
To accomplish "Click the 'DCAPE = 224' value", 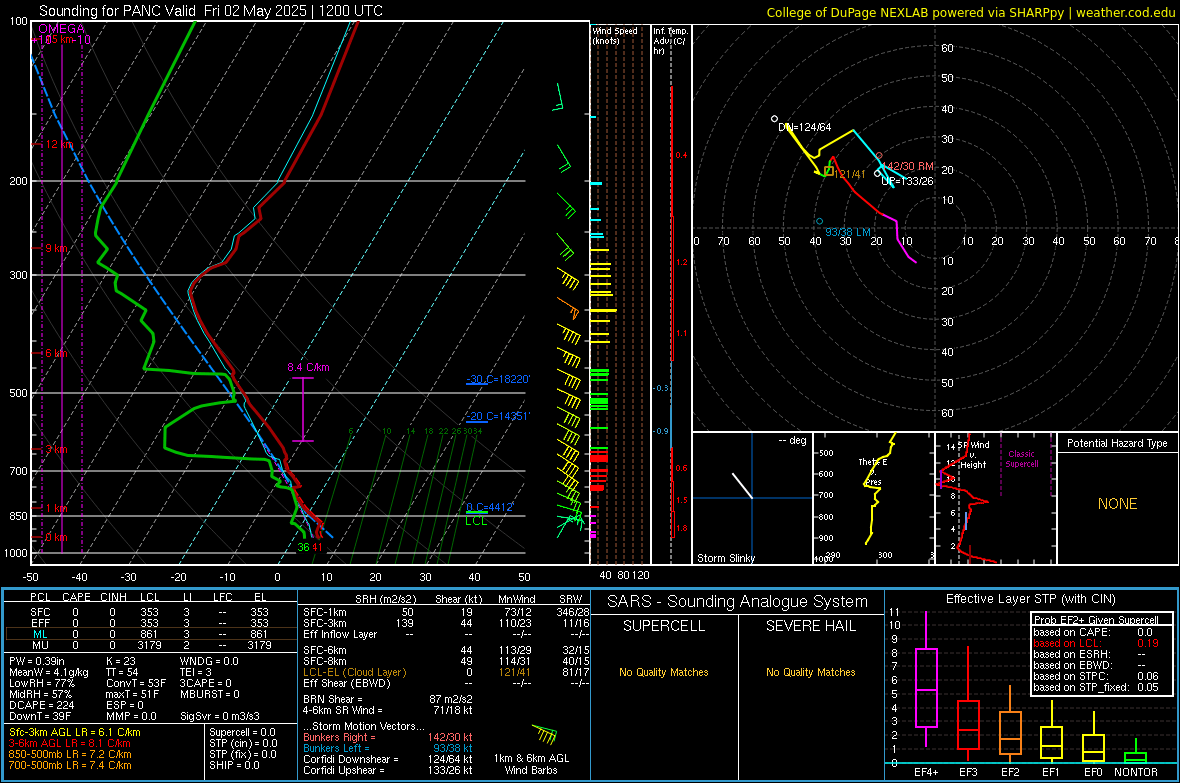I will pyautogui.click(x=41, y=705).
